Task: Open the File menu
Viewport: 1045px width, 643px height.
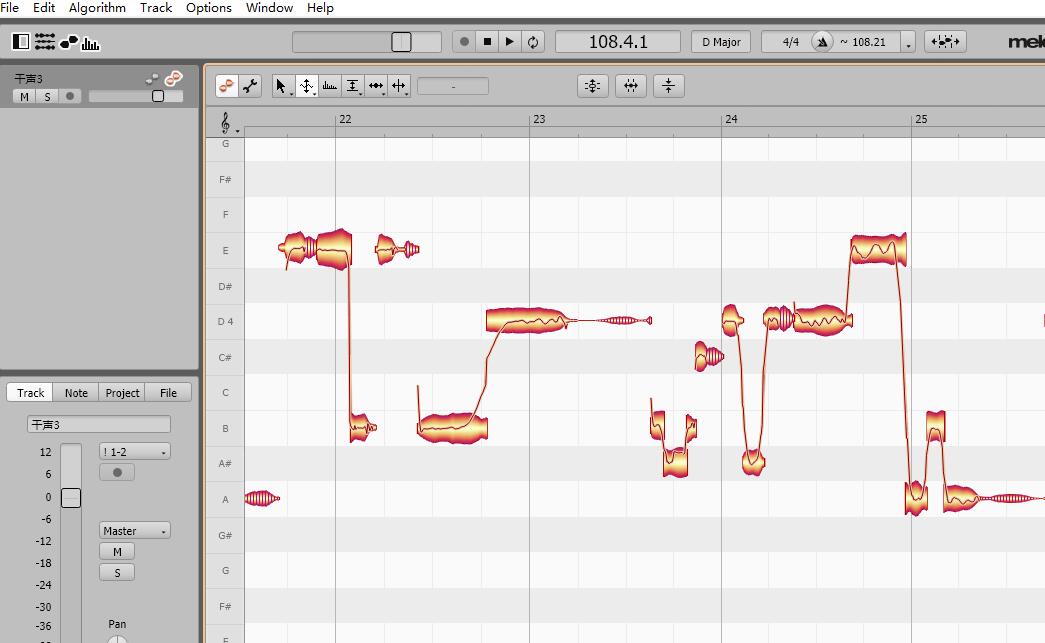Action: (10, 8)
